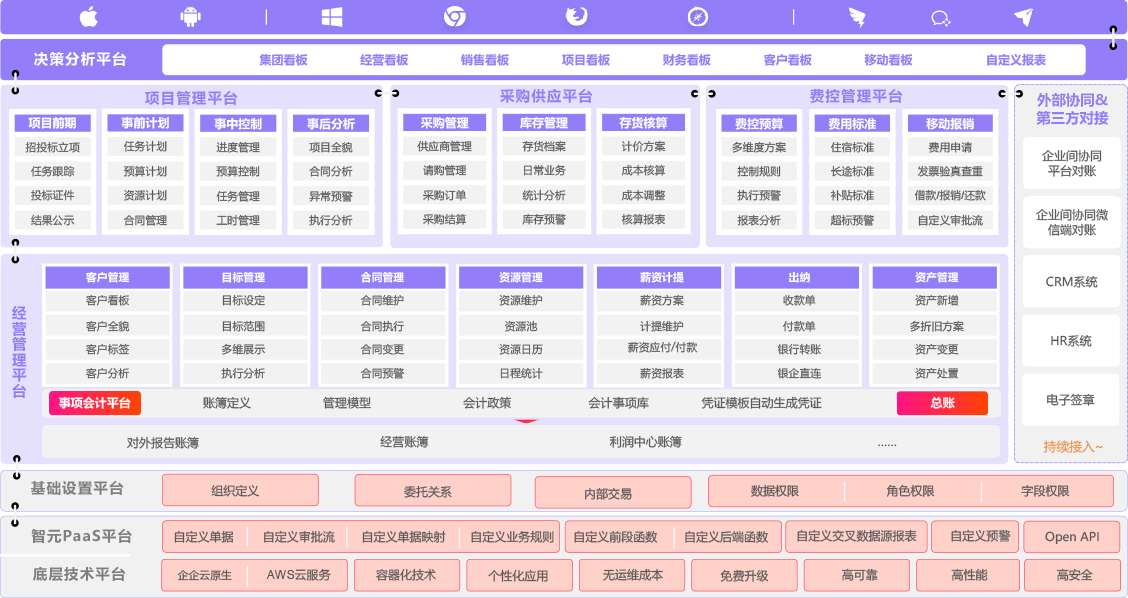Click the Chrome browser icon
1128x598 pixels.
[455, 17]
